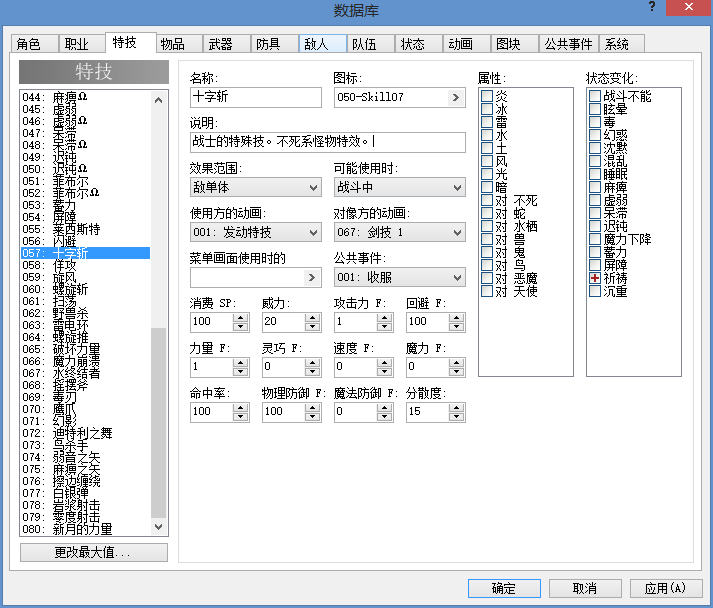
Task: Click the skill list scrollbar down arrow
Action: pyautogui.click(x=159, y=527)
